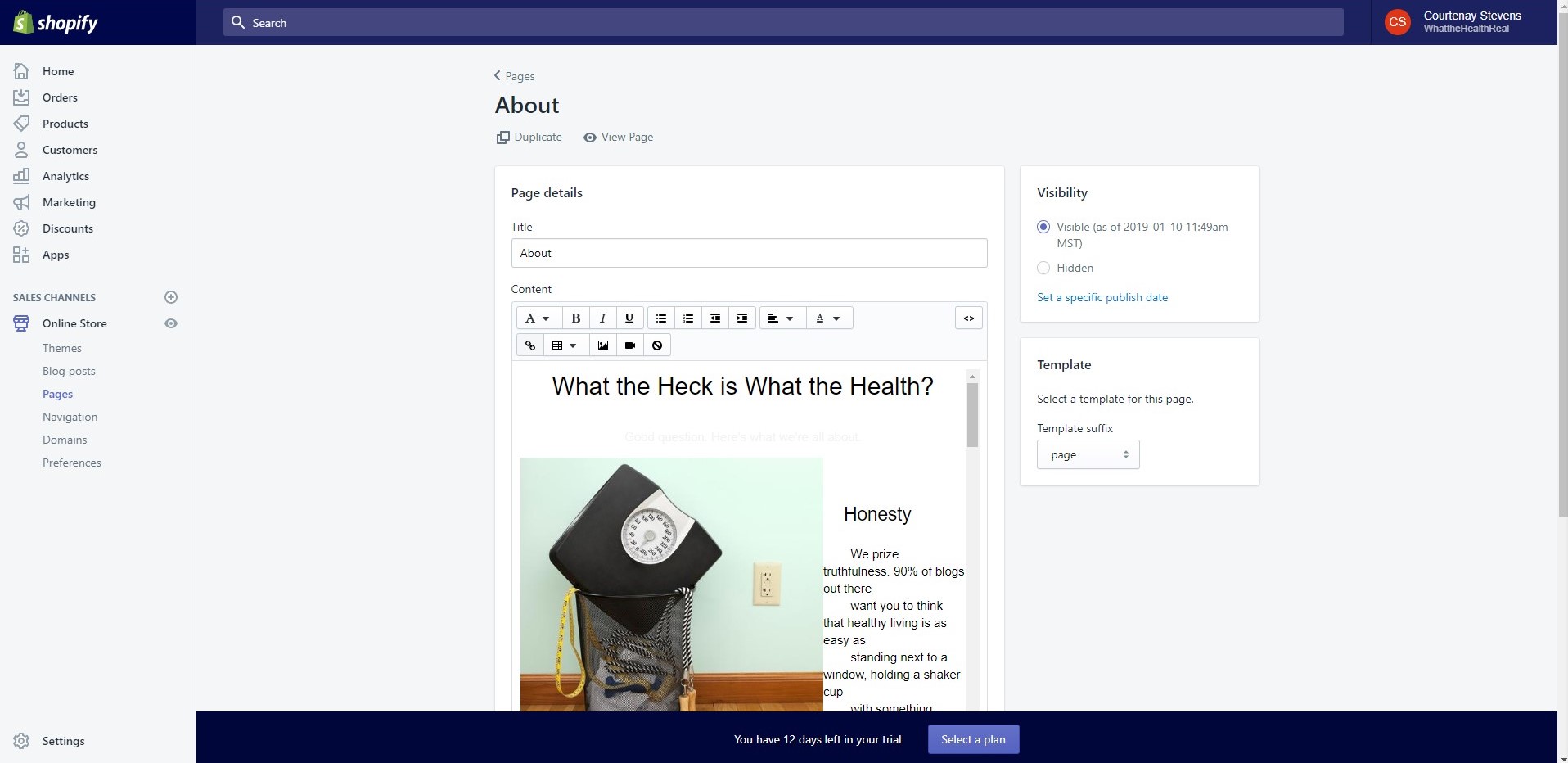Open Blog posts in sidebar

[69, 371]
